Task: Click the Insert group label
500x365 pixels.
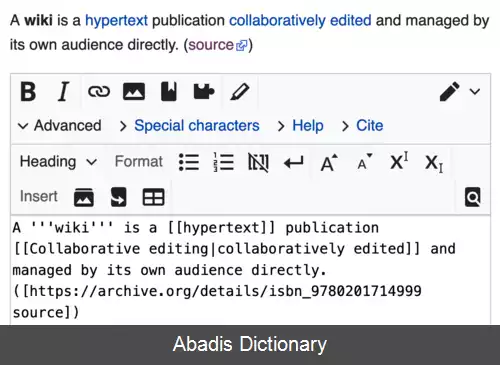Action: (x=39, y=196)
